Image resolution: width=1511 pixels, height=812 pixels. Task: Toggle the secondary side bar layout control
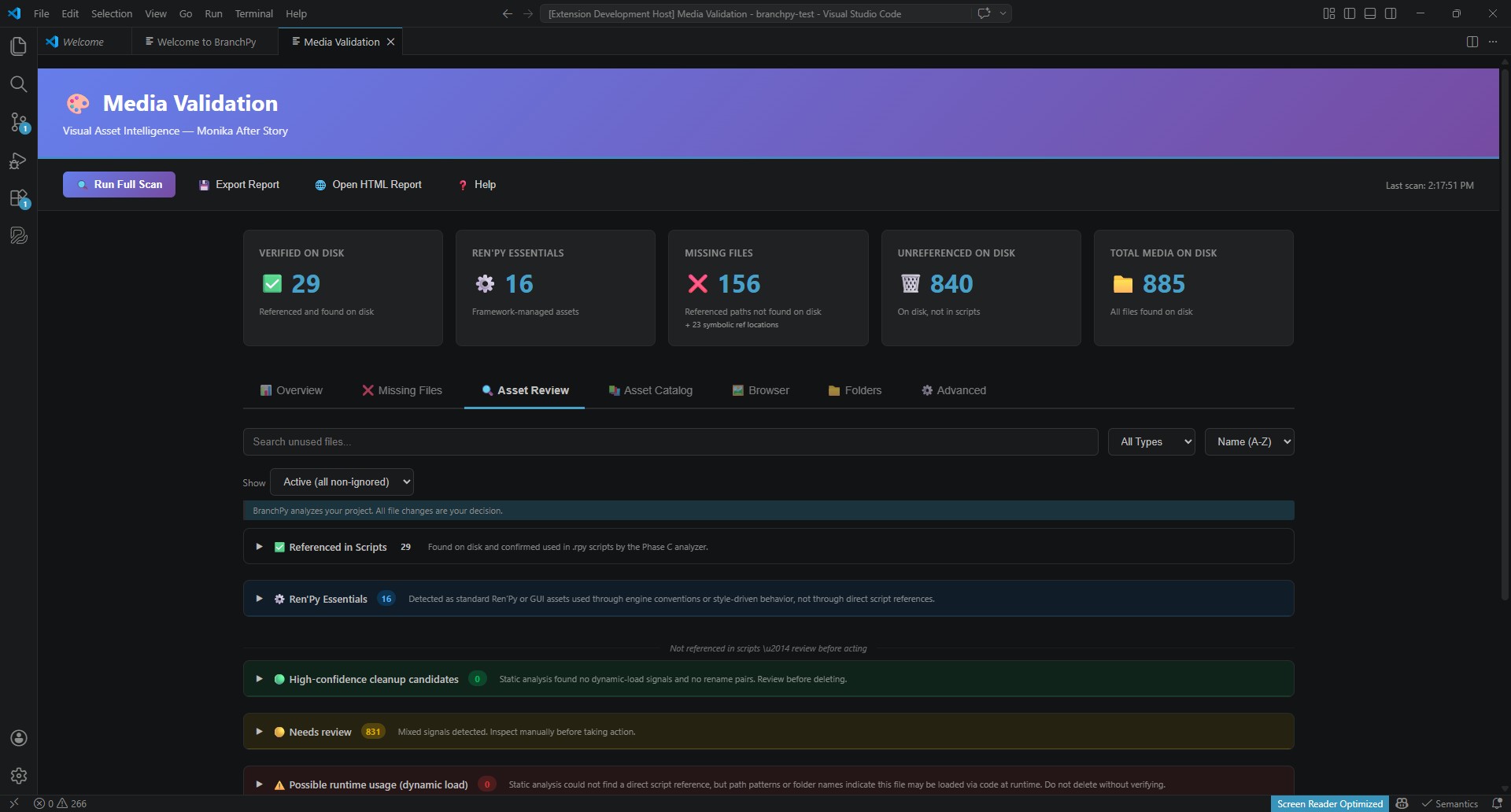(x=1391, y=13)
